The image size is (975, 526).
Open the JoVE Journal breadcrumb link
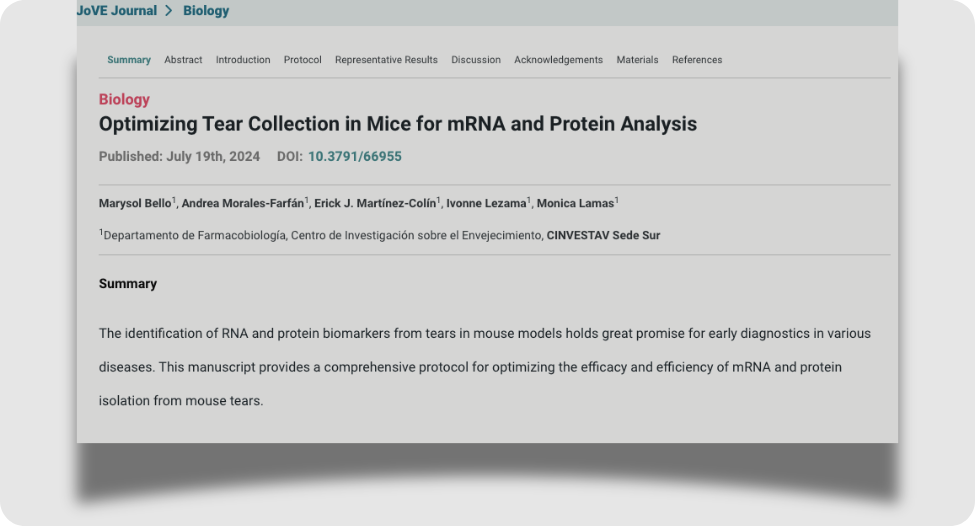117,11
